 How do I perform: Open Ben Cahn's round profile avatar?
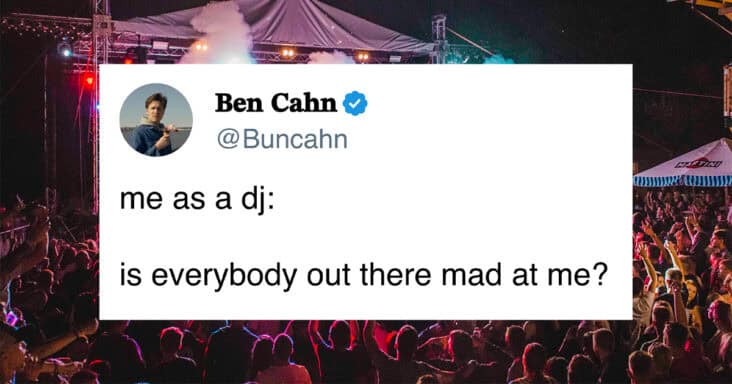click(x=156, y=120)
